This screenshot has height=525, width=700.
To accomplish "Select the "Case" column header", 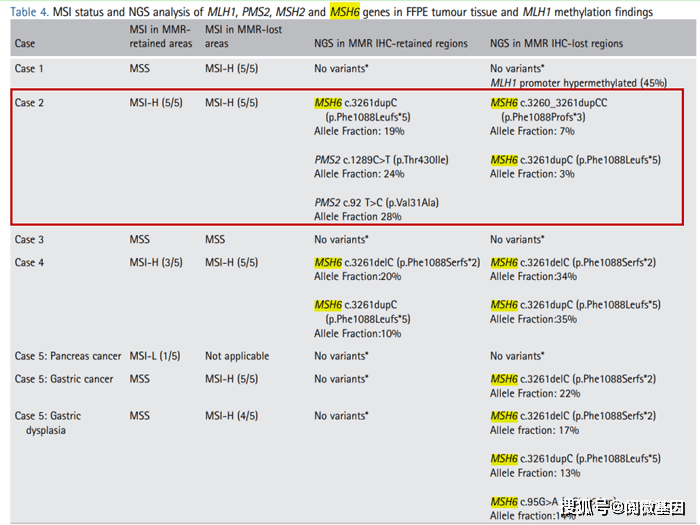I will pyautogui.click(x=25, y=44).
